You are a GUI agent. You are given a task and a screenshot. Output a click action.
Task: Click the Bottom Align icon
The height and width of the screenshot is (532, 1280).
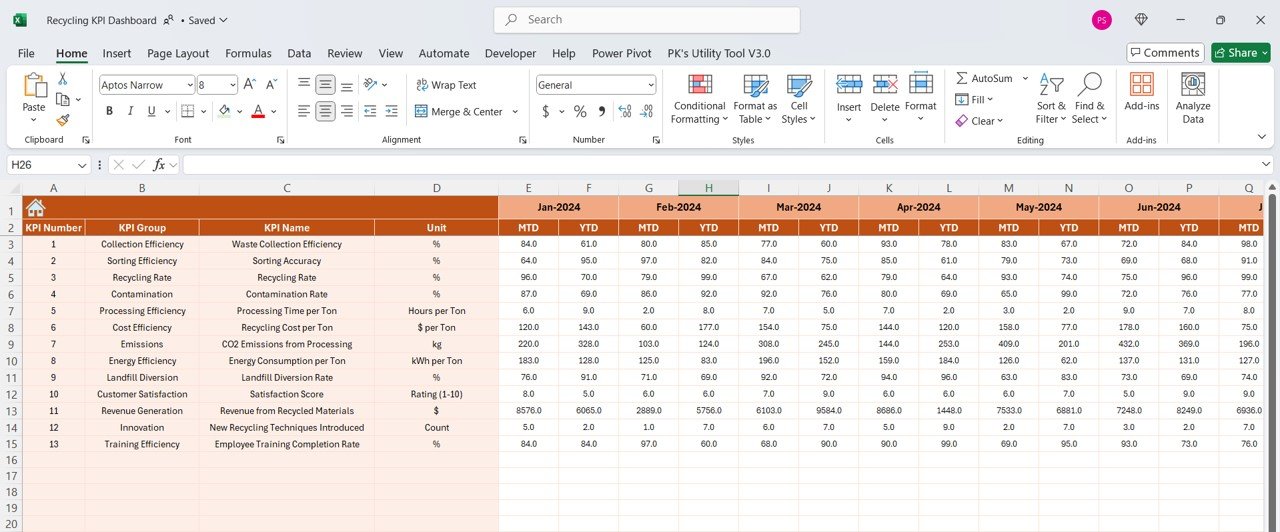pyautogui.click(x=346, y=85)
